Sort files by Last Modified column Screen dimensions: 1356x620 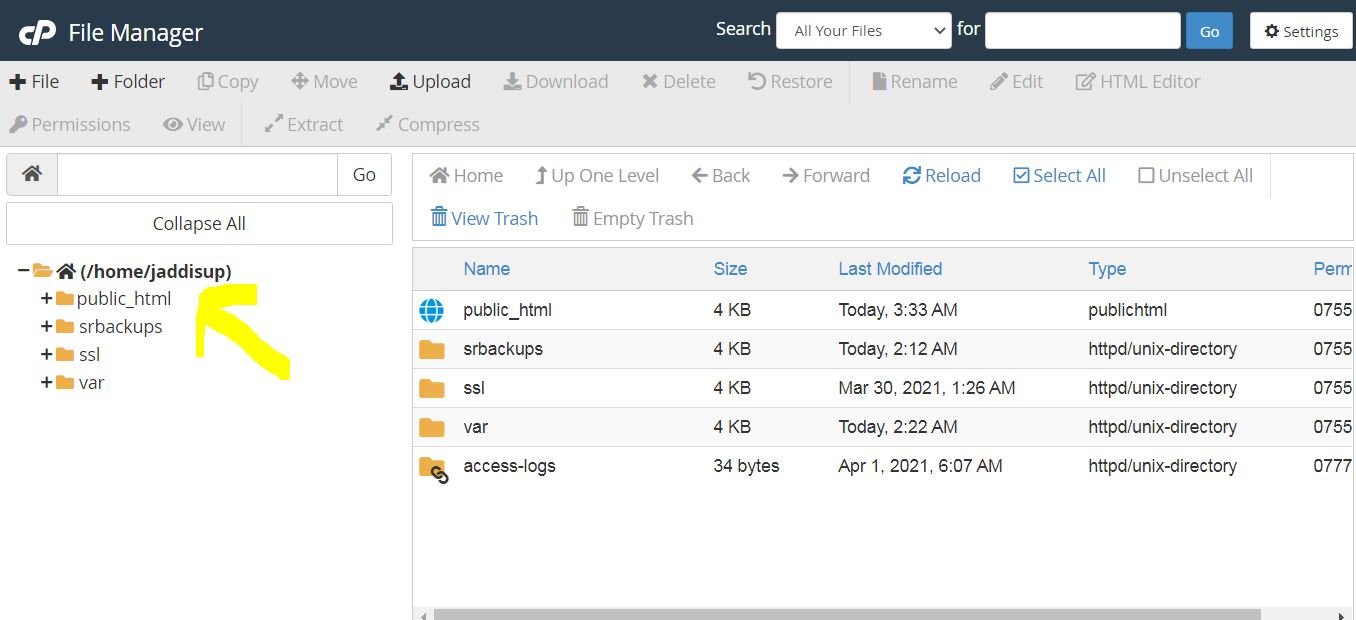click(890, 269)
